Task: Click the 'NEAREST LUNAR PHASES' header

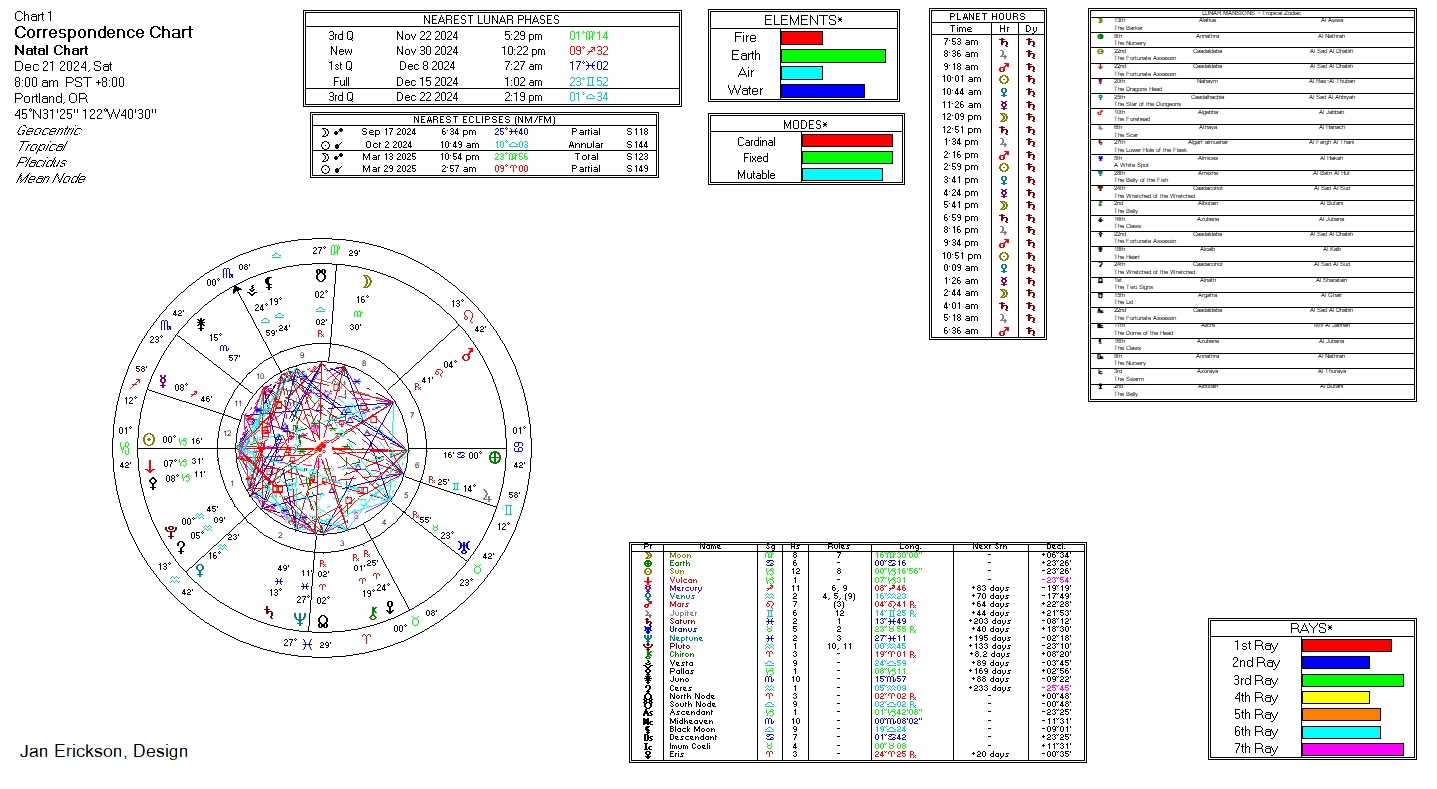Action: (x=491, y=20)
